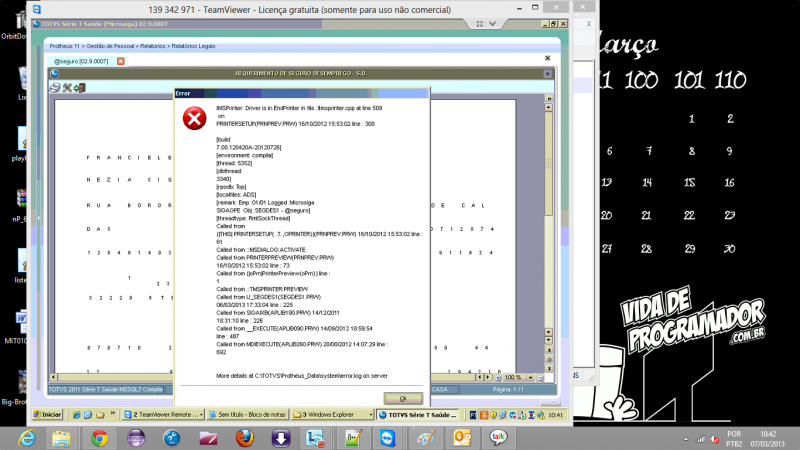Click the scroll up arrow in the lower button stack
The width and height of the screenshot is (800, 450).
(549, 332)
